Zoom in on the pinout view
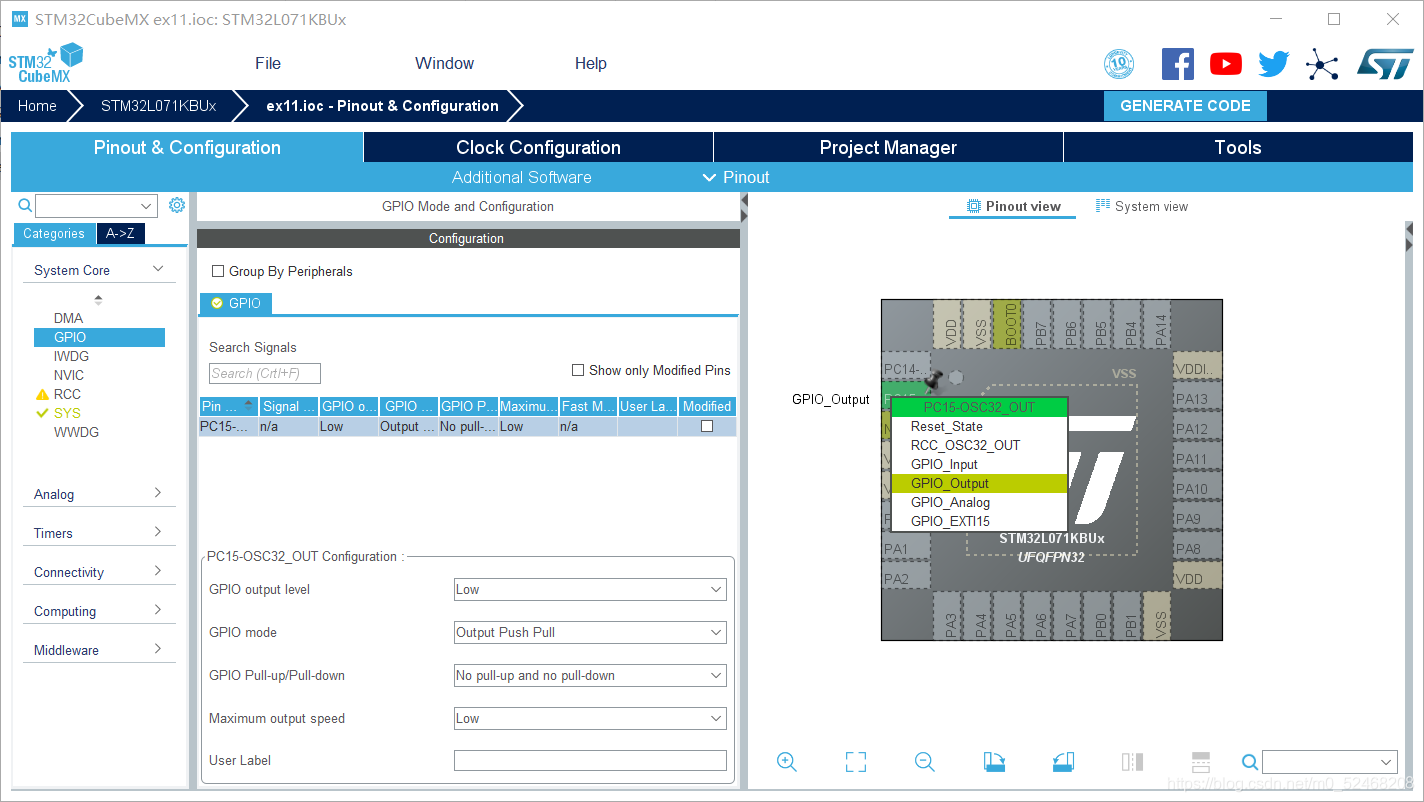Screen dimensions: 1424x802 coord(787,762)
